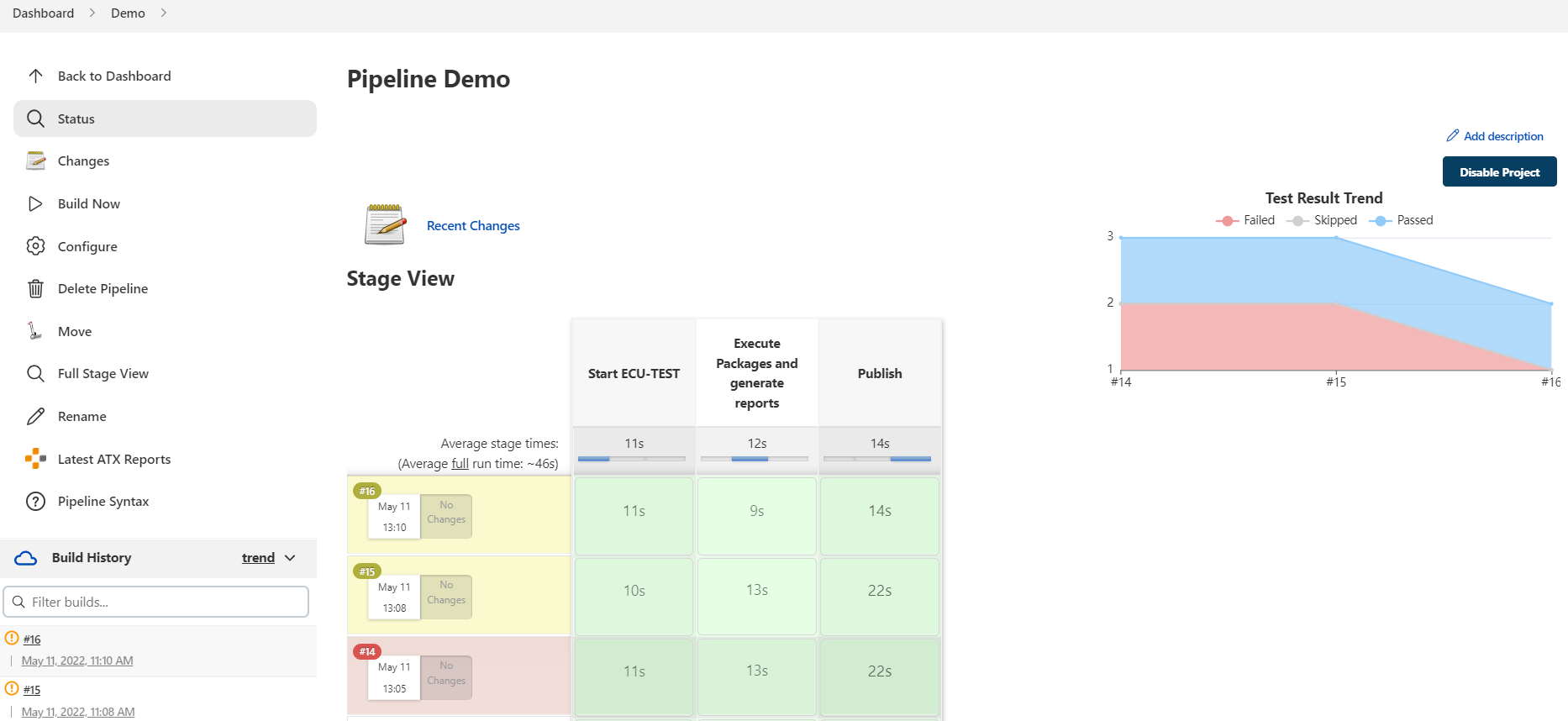Click the No Changes box for build #16
The height and width of the screenshot is (721, 1568).
(x=446, y=516)
